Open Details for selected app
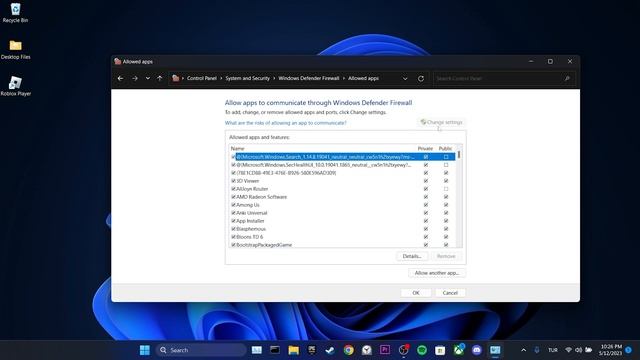The height and width of the screenshot is (360, 640). 412,256
